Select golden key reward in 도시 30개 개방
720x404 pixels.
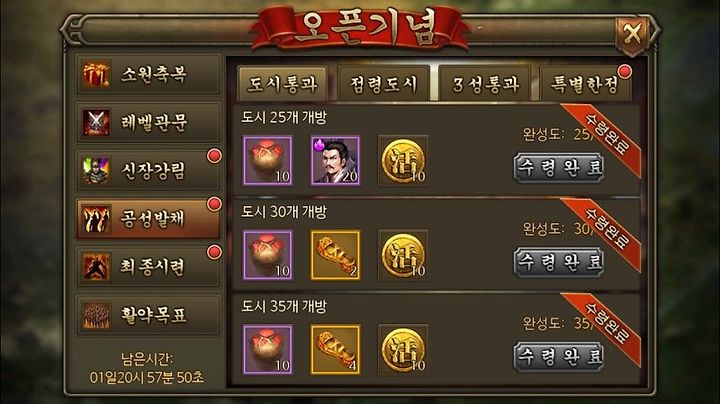[335, 255]
